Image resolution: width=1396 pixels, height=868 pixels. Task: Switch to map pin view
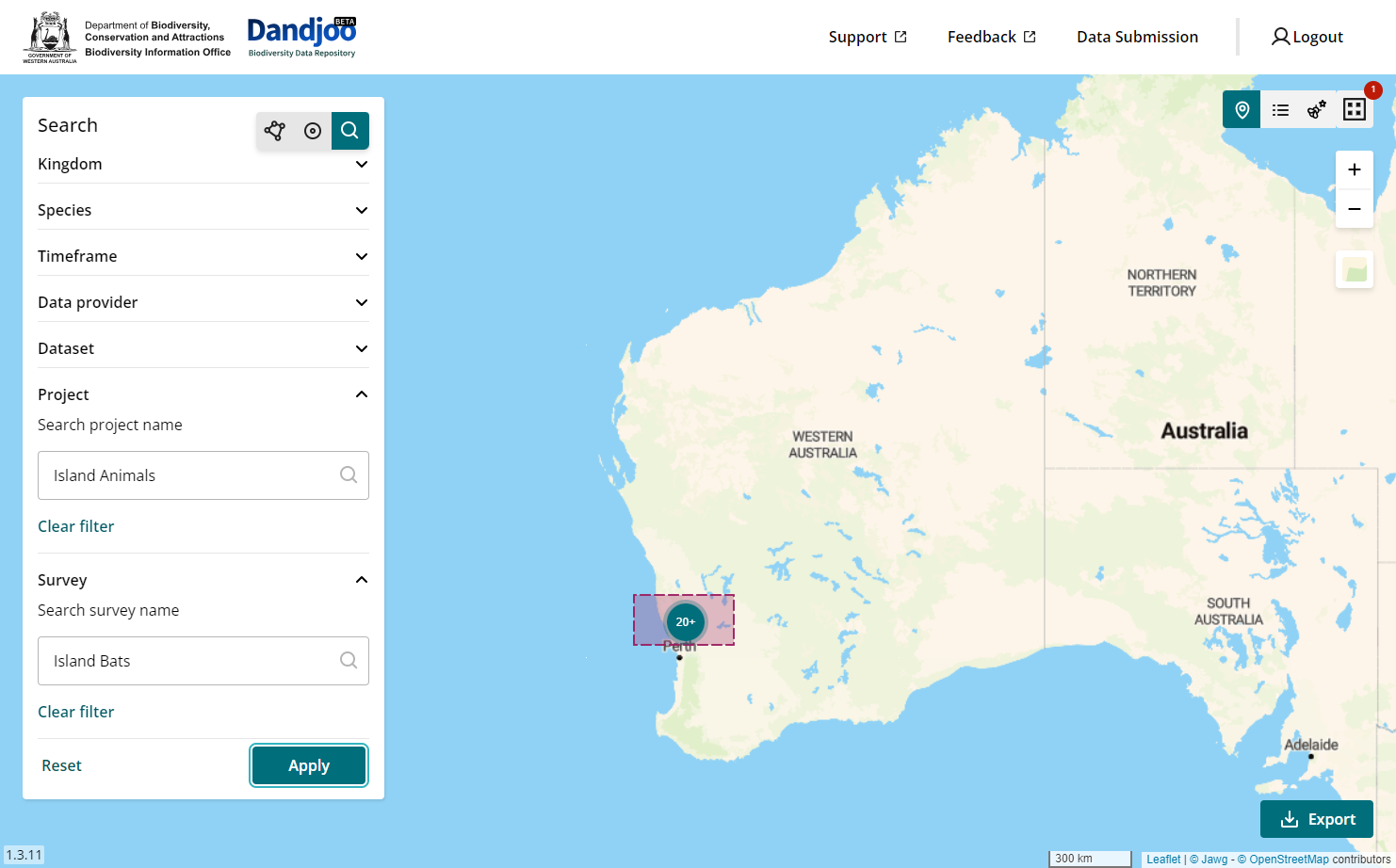point(1242,110)
